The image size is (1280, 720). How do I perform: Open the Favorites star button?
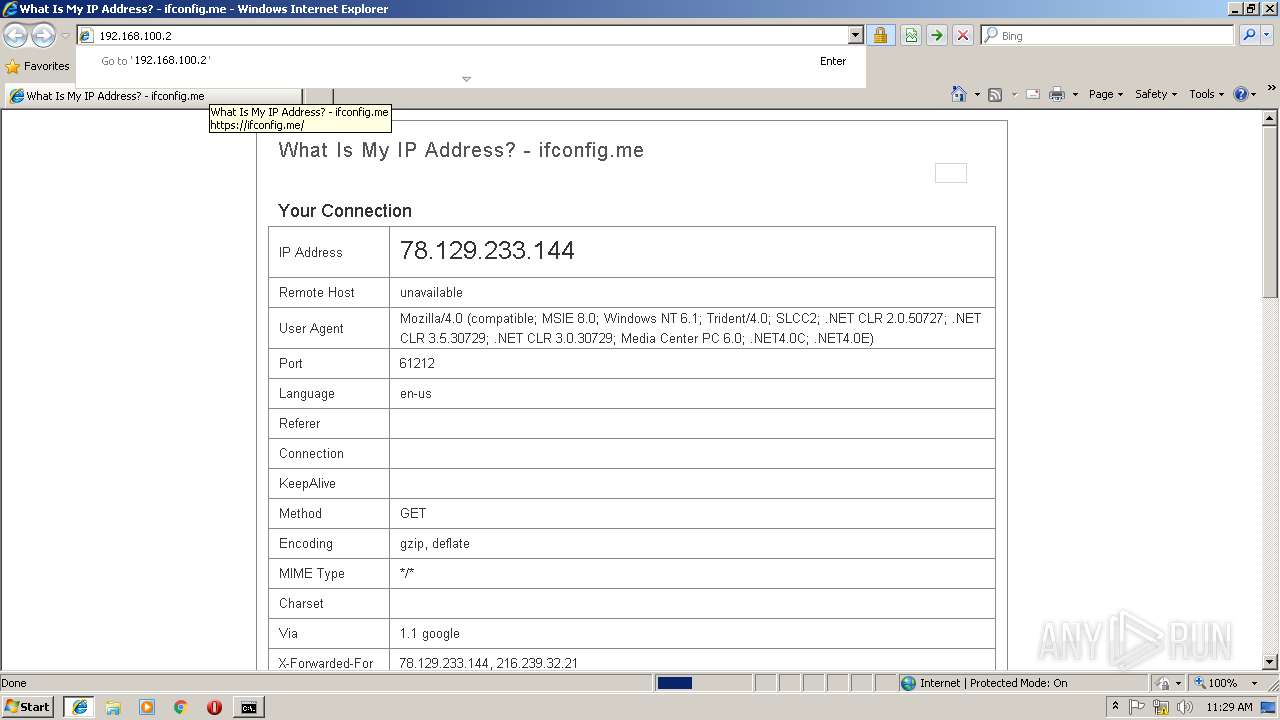[x=37, y=66]
